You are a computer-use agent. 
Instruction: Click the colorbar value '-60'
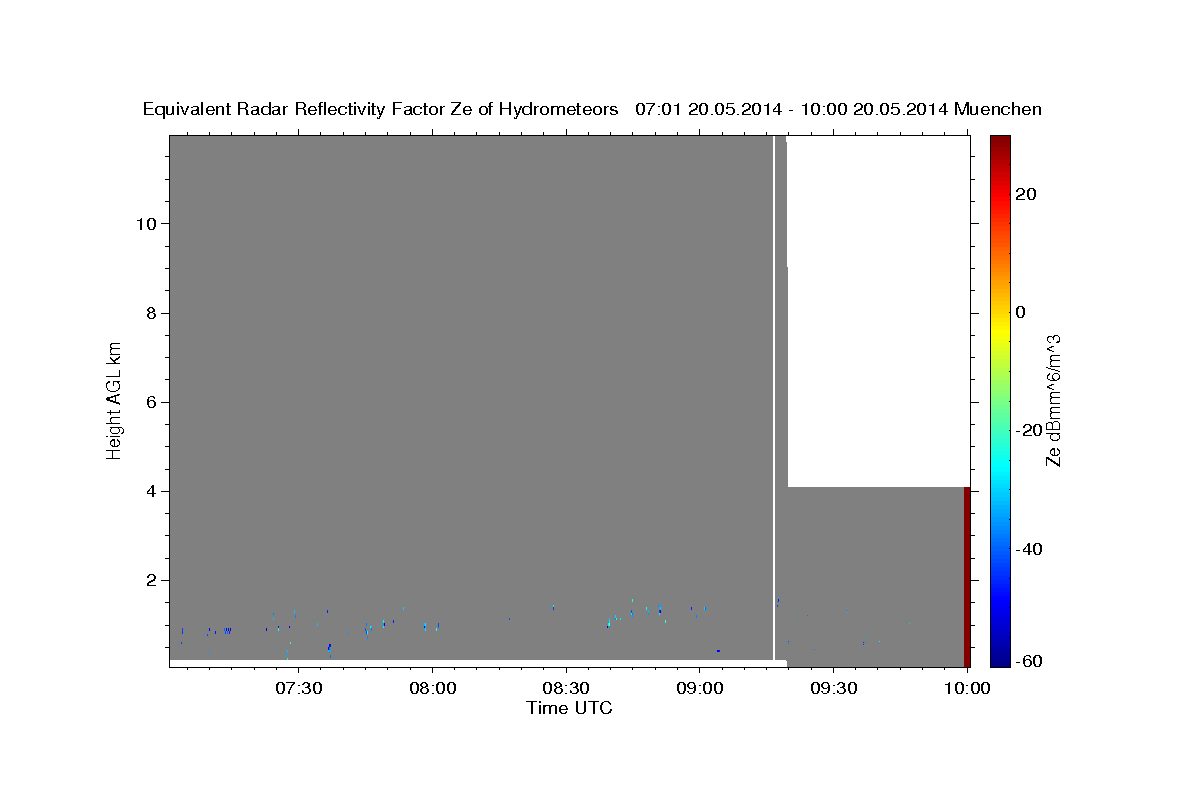pyautogui.click(x=1030, y=660)
